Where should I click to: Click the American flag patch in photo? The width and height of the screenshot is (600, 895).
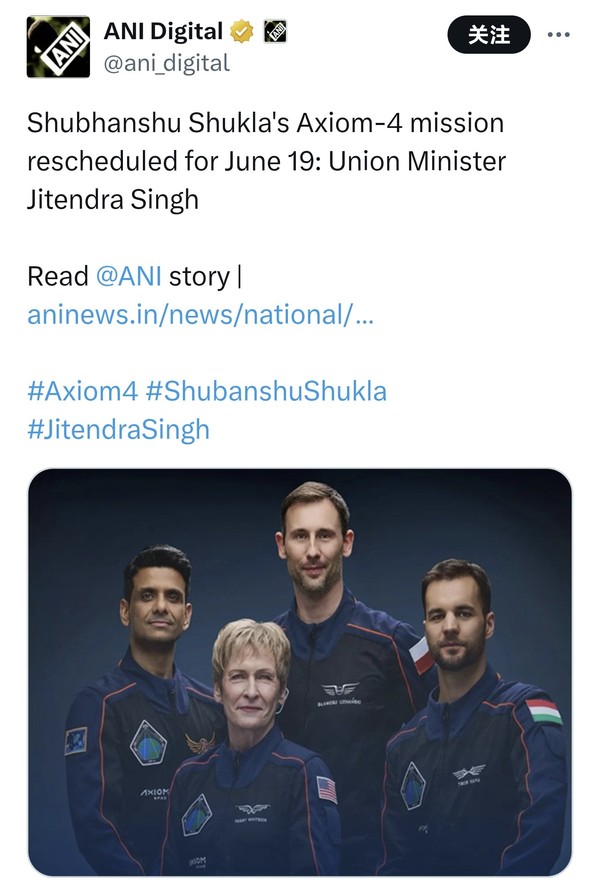click(x=327, y=788)
